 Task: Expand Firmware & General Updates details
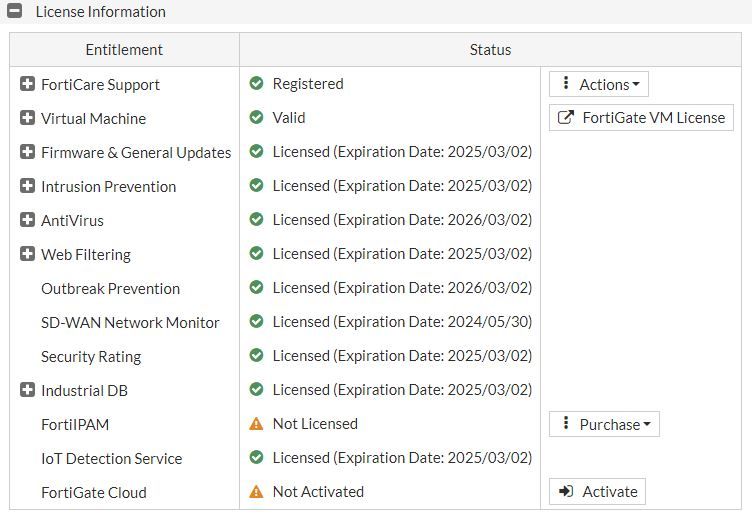point(28,152)
